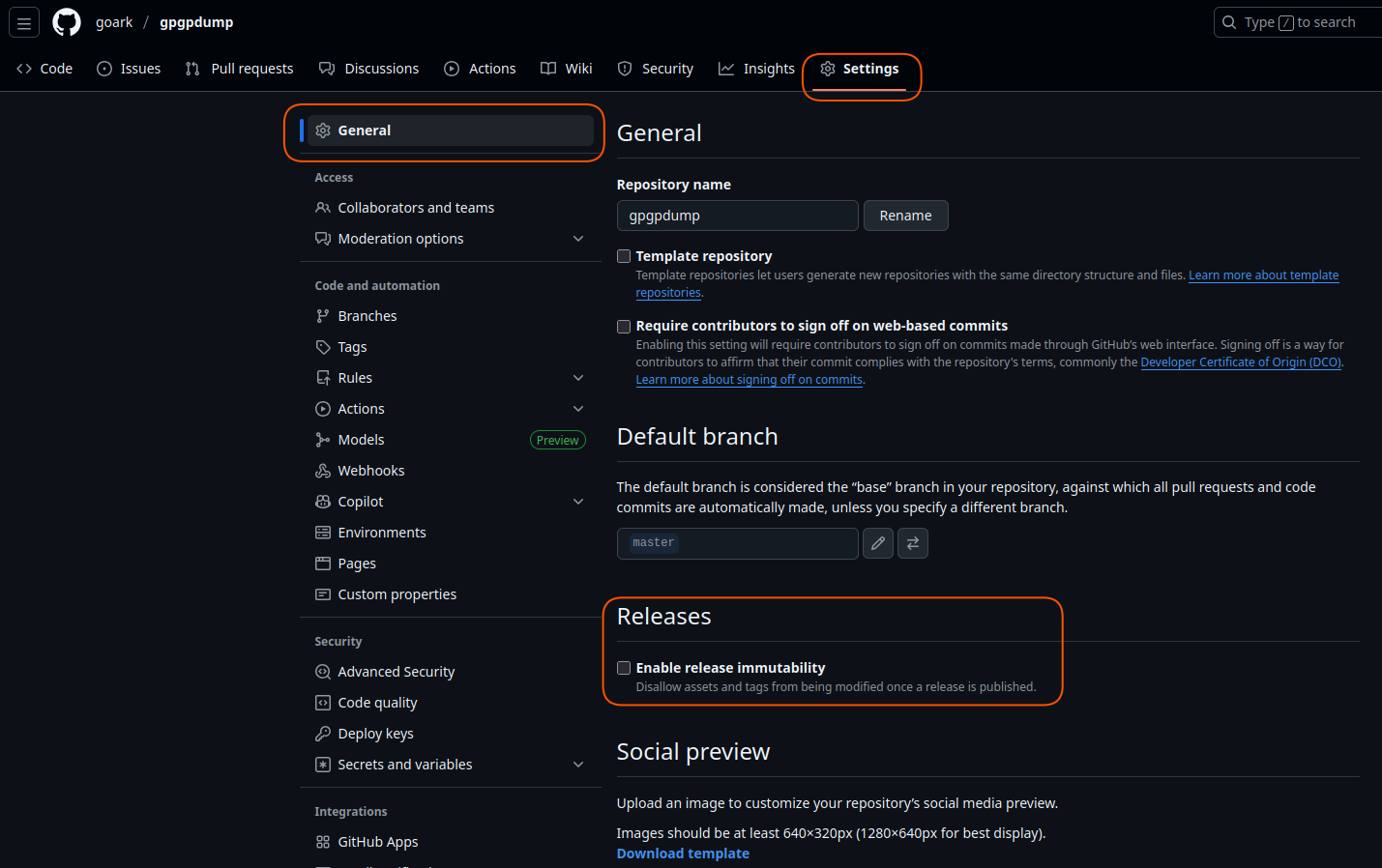Check Require contributors to sign off option
The width and height of the screenshot is (1382, 868).
624,327
